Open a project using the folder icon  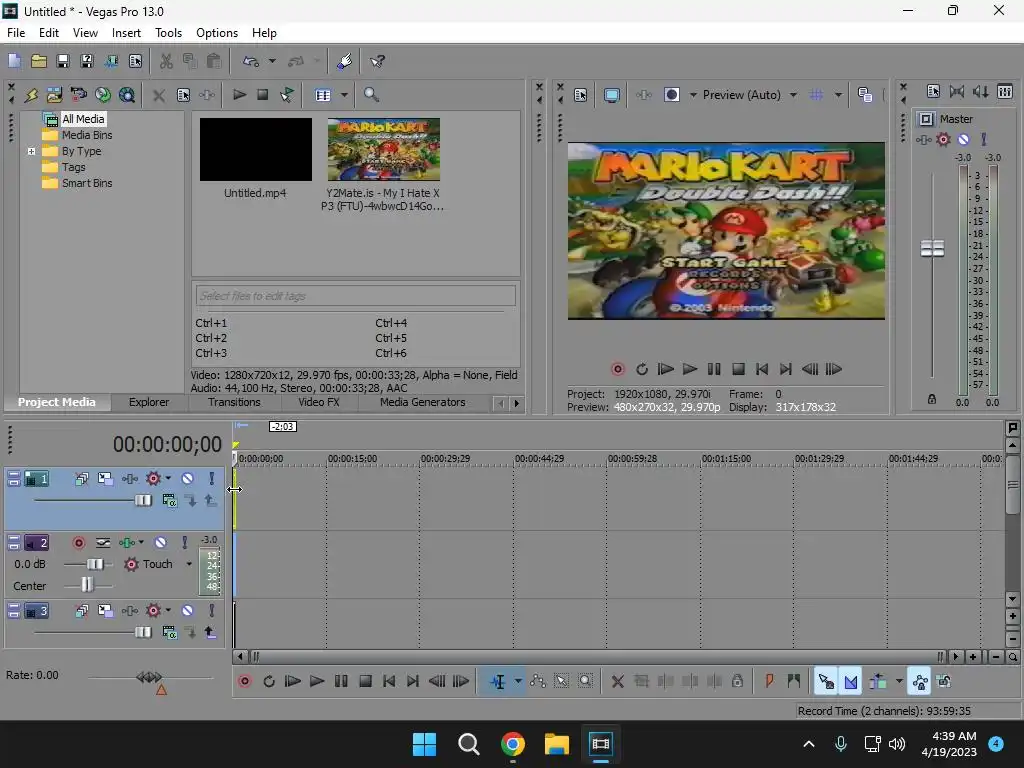pyautogui.click(x=39, y=61)
